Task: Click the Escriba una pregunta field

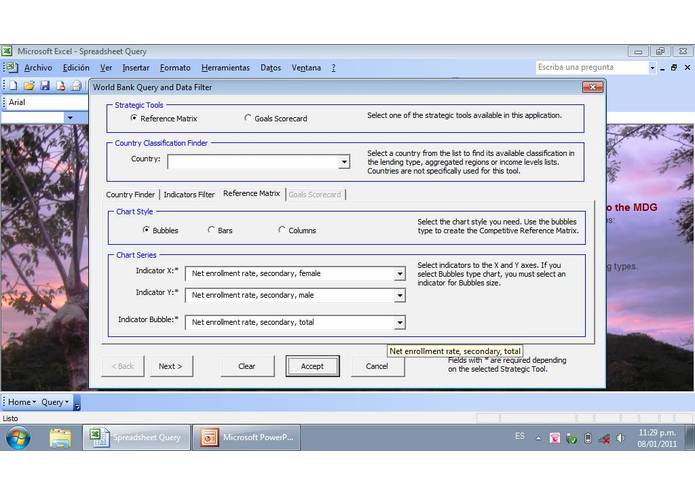Action: [x=592, y=67]
